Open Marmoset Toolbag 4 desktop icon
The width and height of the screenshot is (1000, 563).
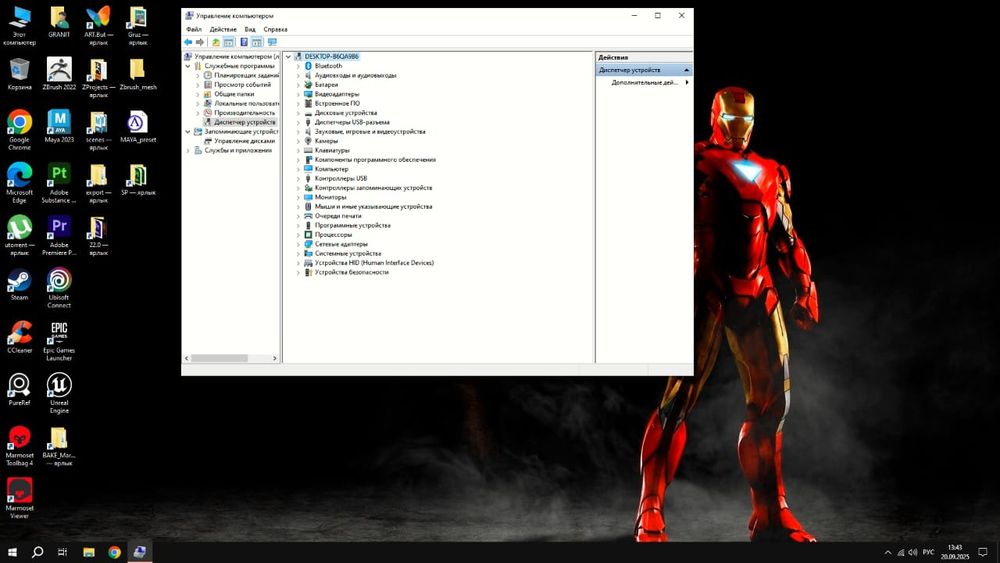pos(19,446)
